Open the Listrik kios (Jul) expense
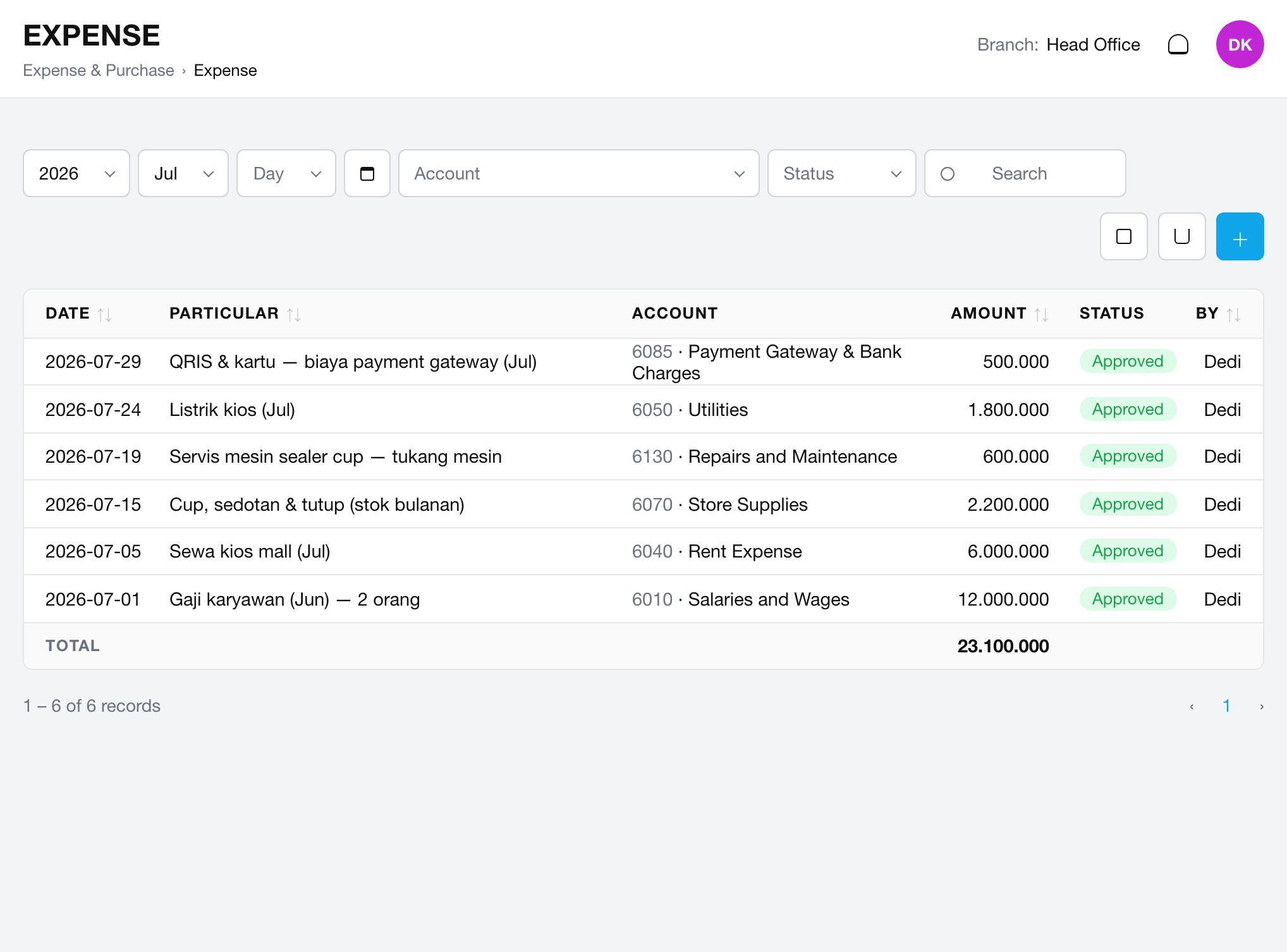1287x952 pixels. click(x=232, y=410)
